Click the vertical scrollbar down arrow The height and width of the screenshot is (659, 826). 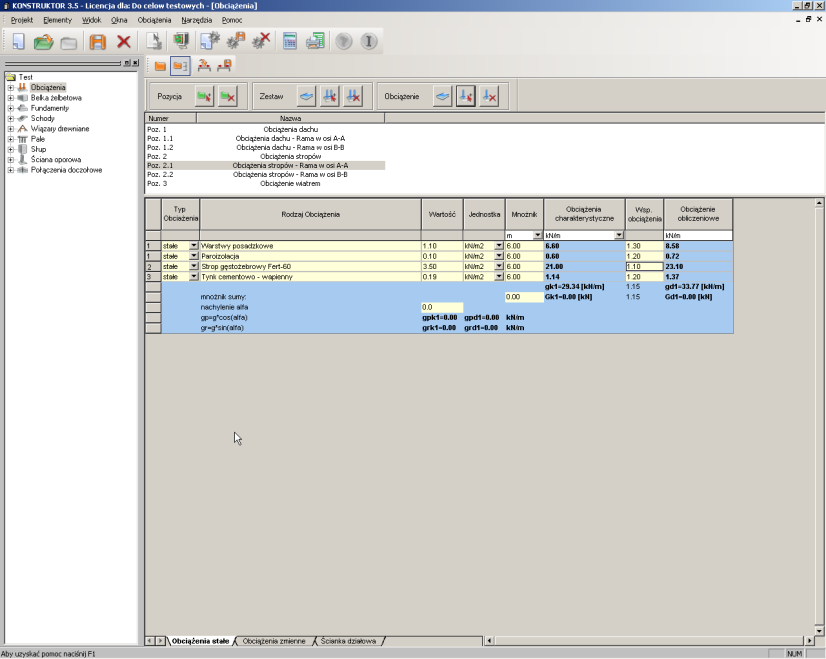[819, 631]
